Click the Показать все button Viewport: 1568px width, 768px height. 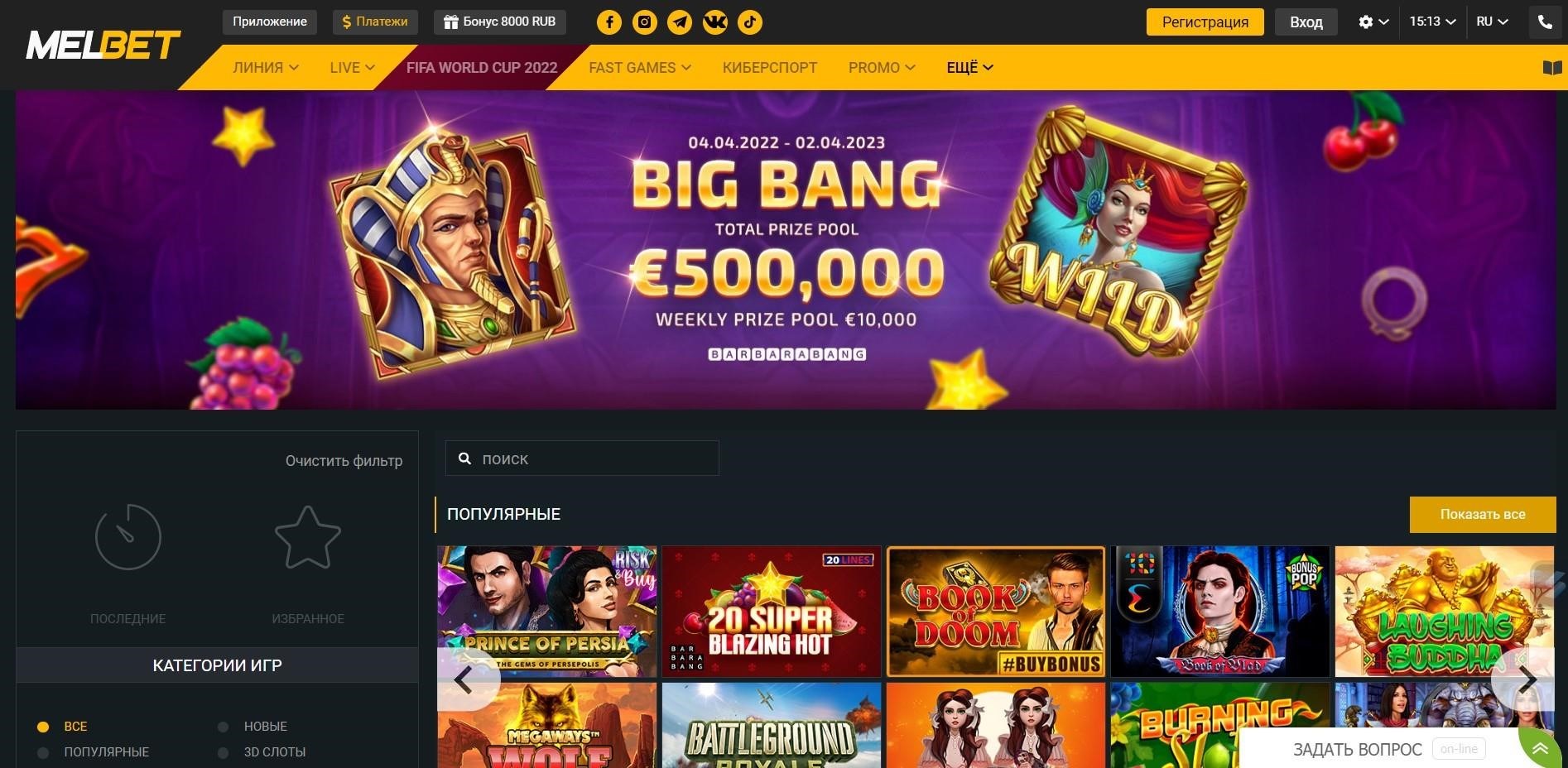click(1483, 515)
